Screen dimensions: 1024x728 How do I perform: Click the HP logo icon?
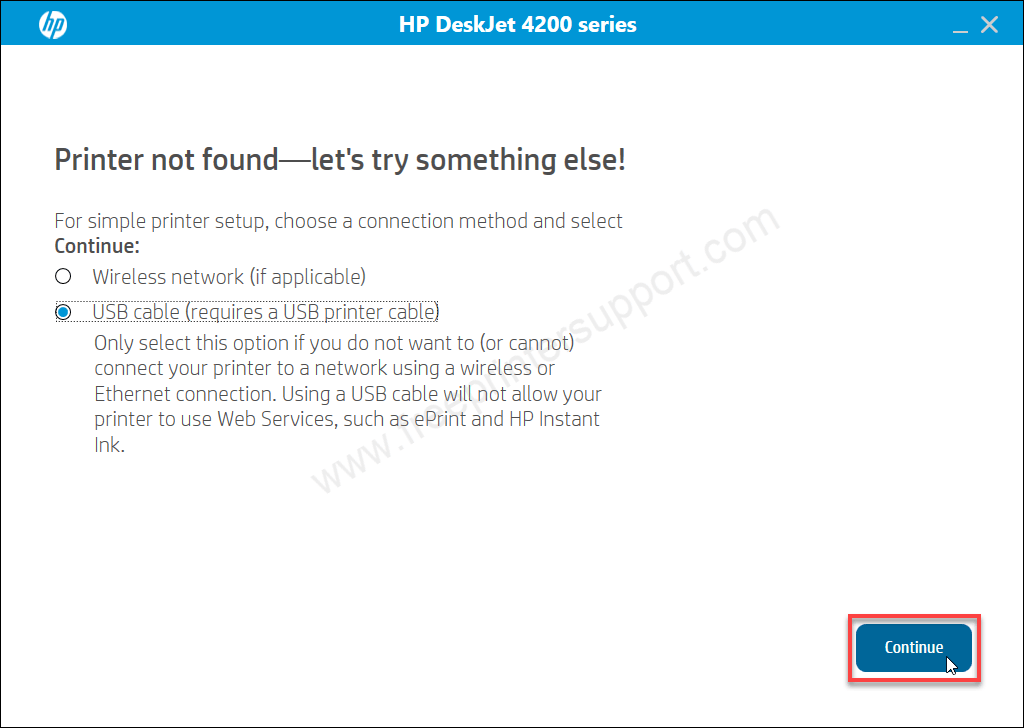click(x=53, y=25)
